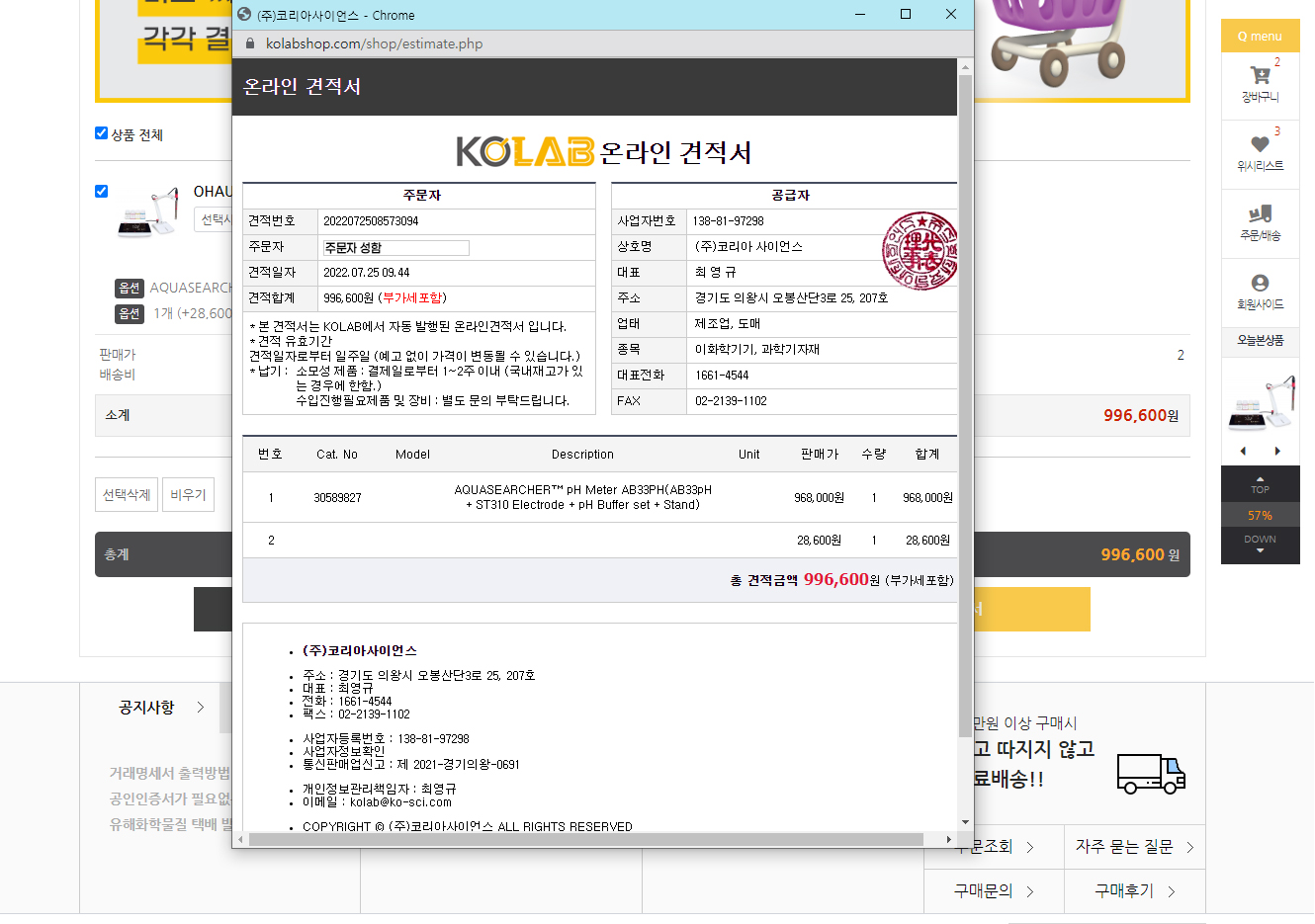Click the horizontal scrollbar left arrow
The width and height of the screenshot is (1315, 924).
(240, 839)
